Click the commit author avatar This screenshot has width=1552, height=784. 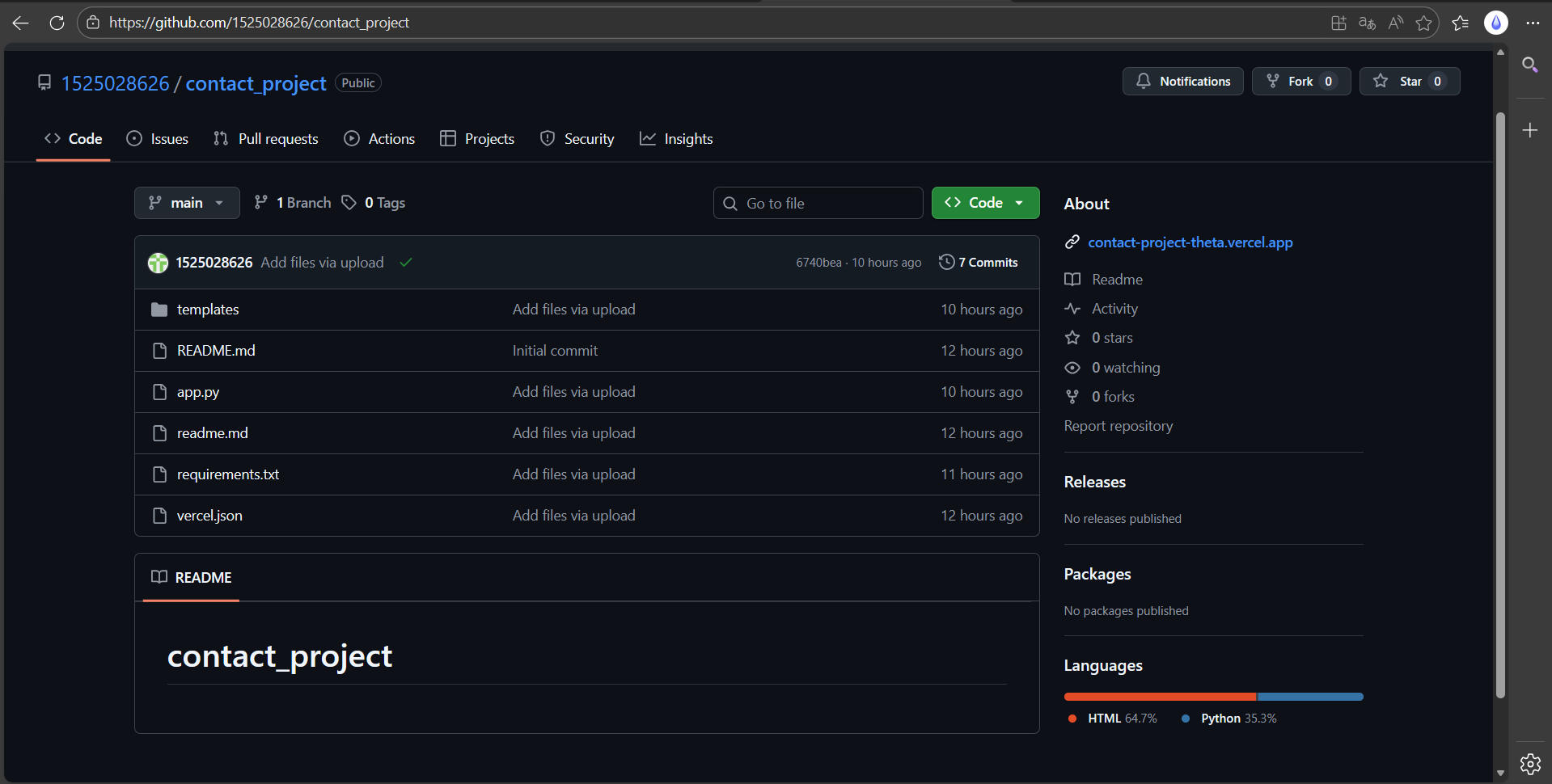pos(158,263)
